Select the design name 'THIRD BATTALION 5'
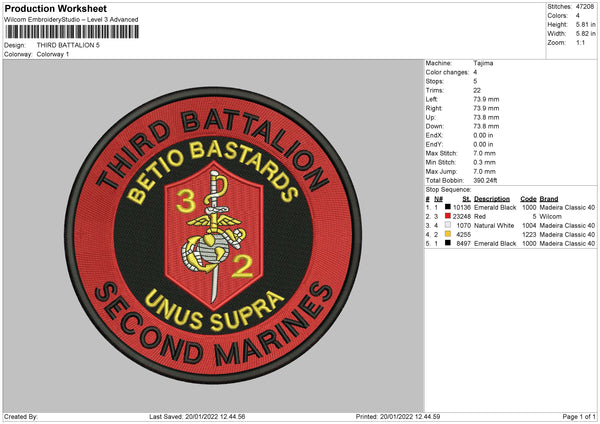Viewport: 600px width, 424px height. (x=68, y=45)
